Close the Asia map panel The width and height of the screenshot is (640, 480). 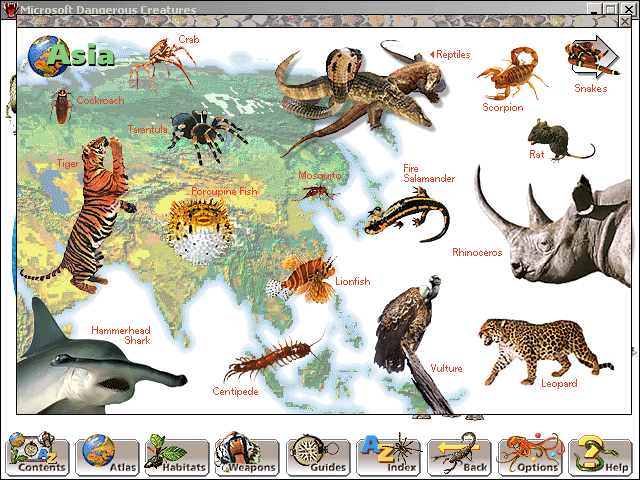[x=625, y=21]
